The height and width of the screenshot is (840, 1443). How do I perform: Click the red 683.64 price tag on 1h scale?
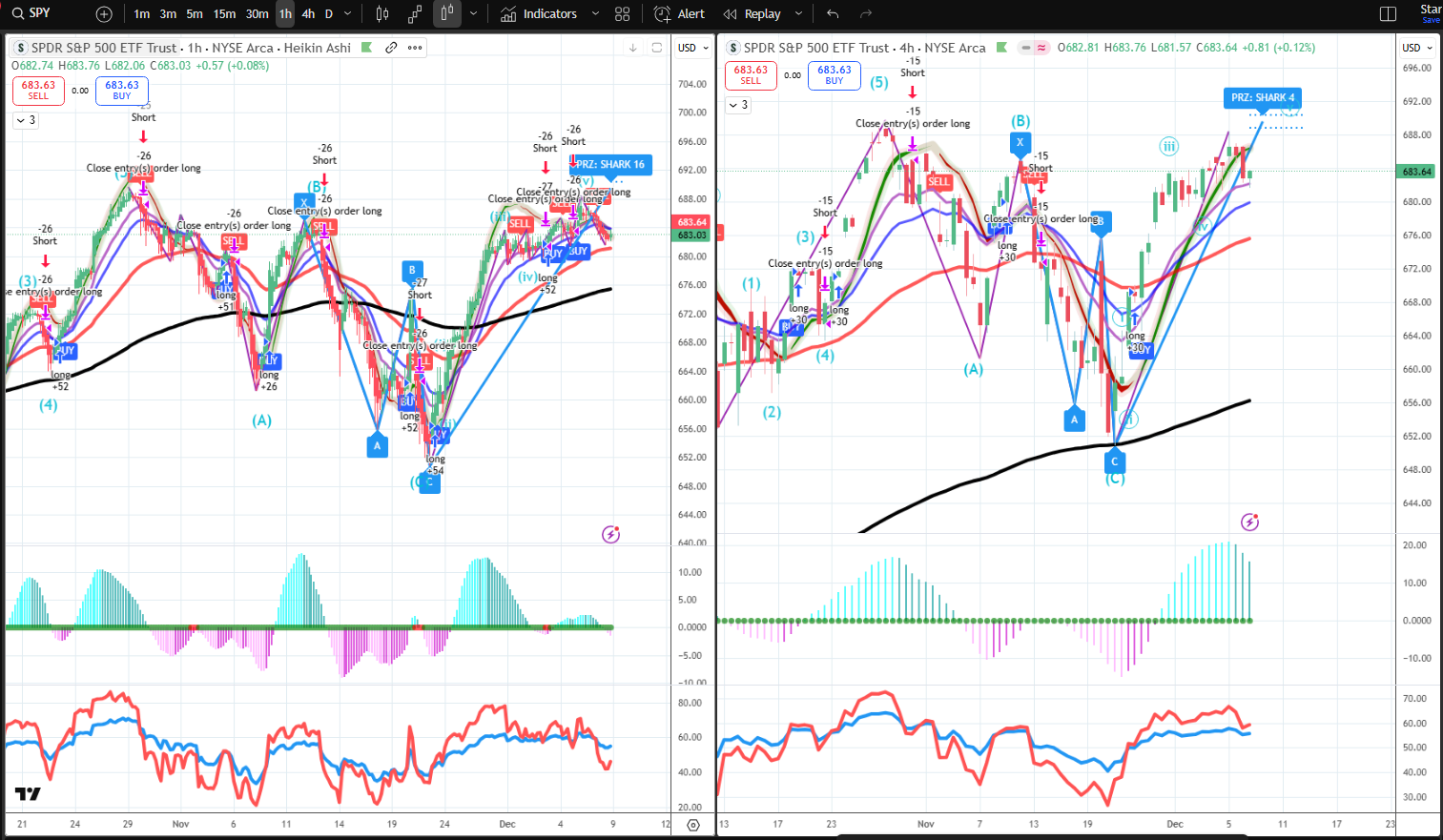pyautogui.click(x=691, y=222)
